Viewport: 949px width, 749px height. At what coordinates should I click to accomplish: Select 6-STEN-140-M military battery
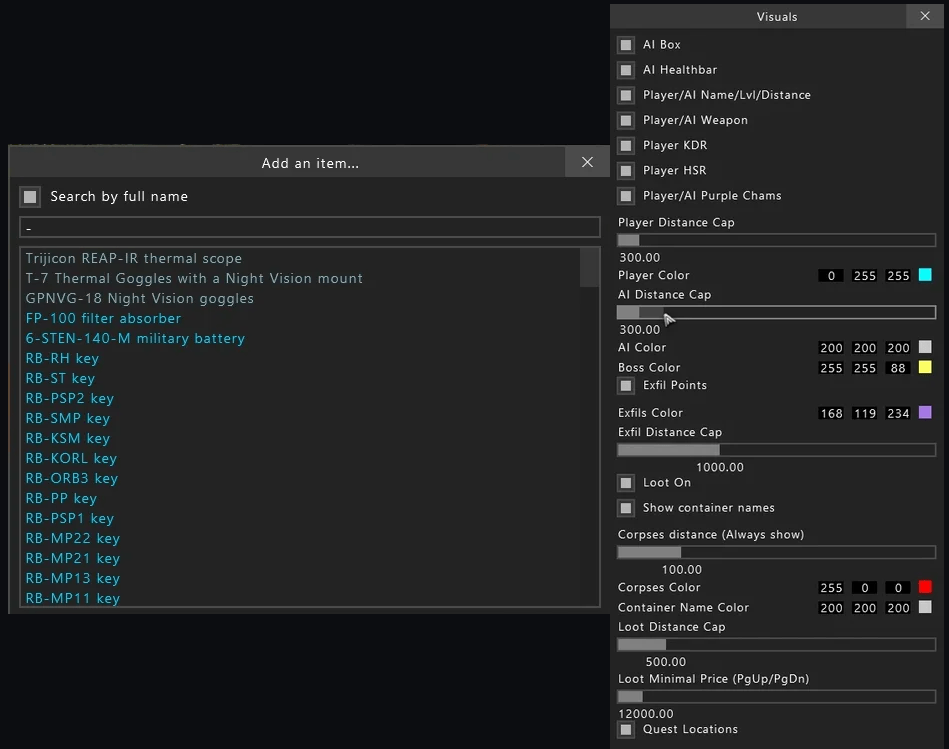point(136,338)
